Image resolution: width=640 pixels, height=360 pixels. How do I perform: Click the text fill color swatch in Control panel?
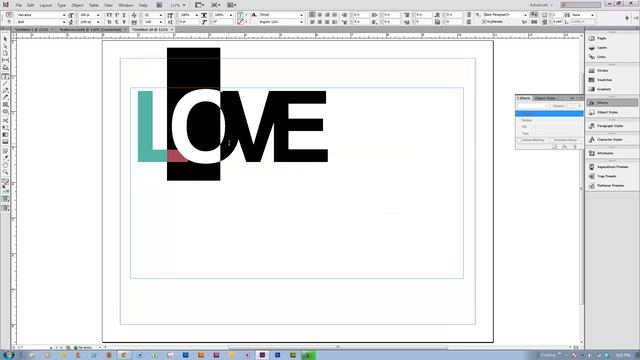240,15
